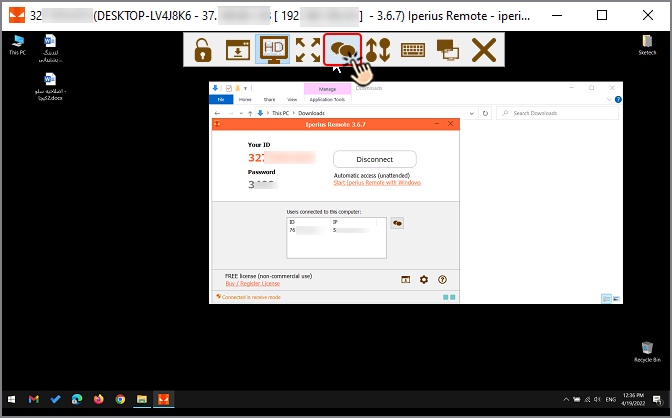The image size is (672, 418).
Task: Select Word document below on remote desktop
Action: [x=50, y=87]
